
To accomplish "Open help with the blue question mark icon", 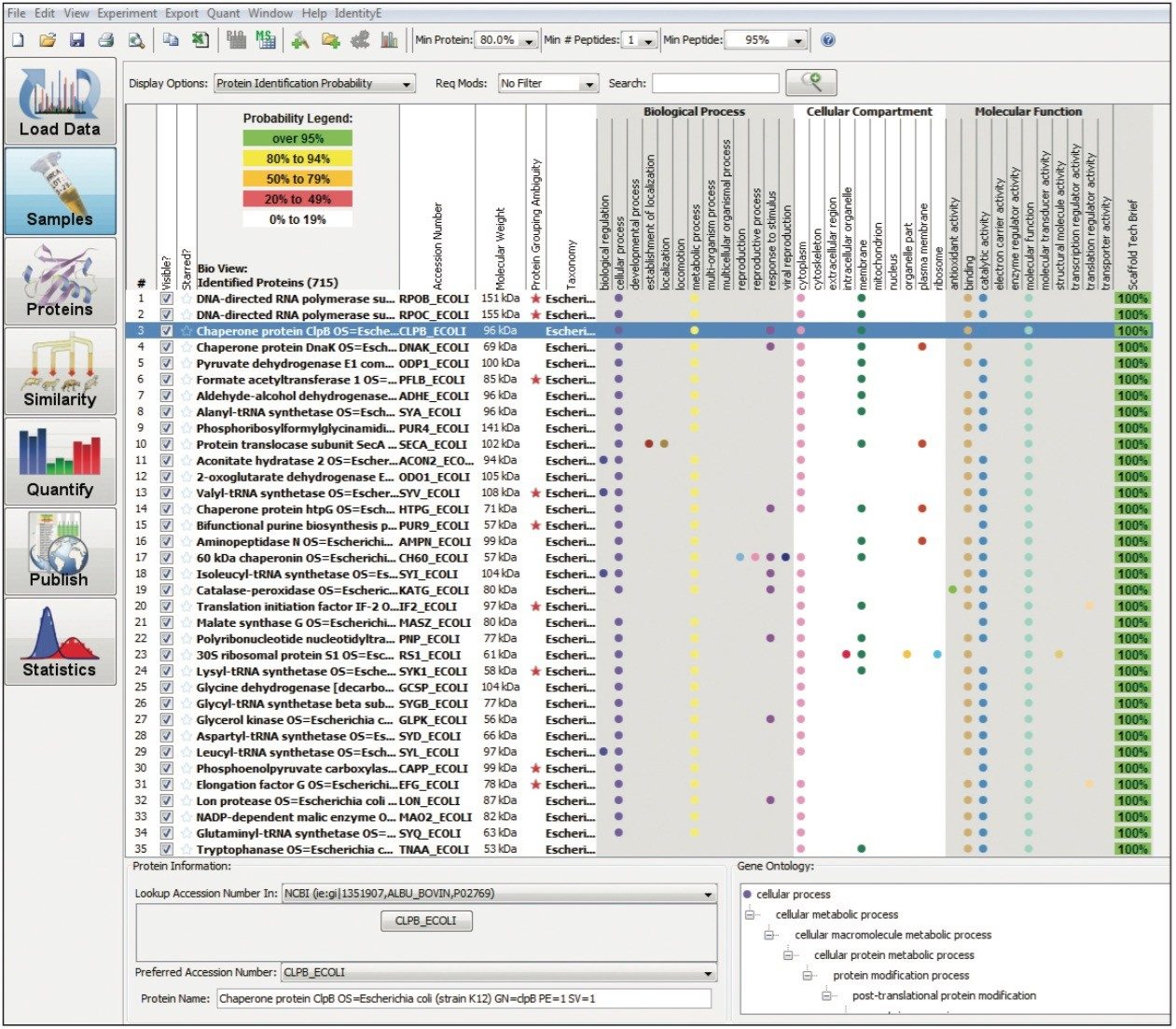I will point(827,40).
